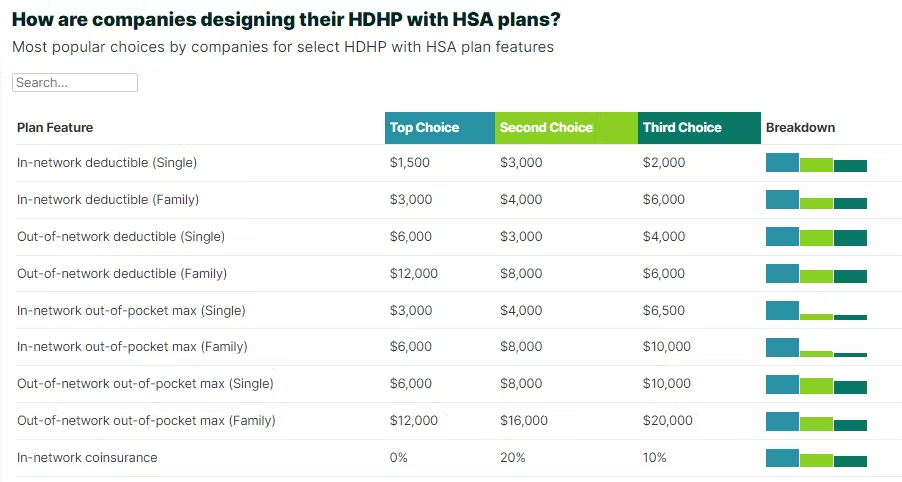The width and height of the screenshot is (902, 482).
Task: Click the Third Choice column header
Action: [682, 128]
